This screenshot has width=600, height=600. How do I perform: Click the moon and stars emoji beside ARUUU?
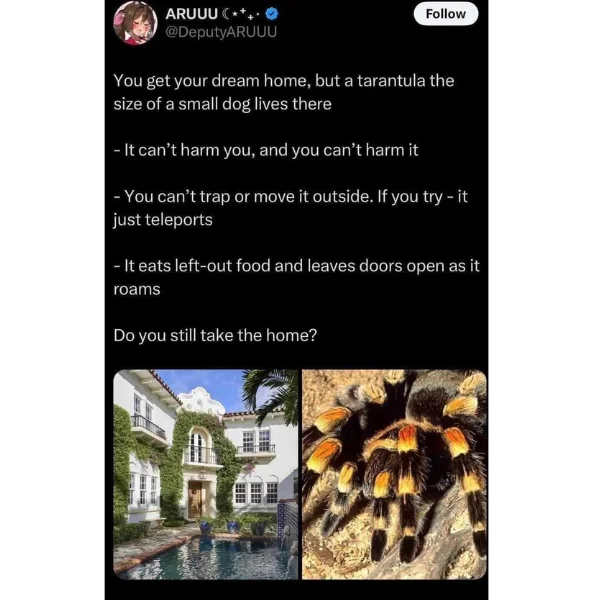[241, 14]
